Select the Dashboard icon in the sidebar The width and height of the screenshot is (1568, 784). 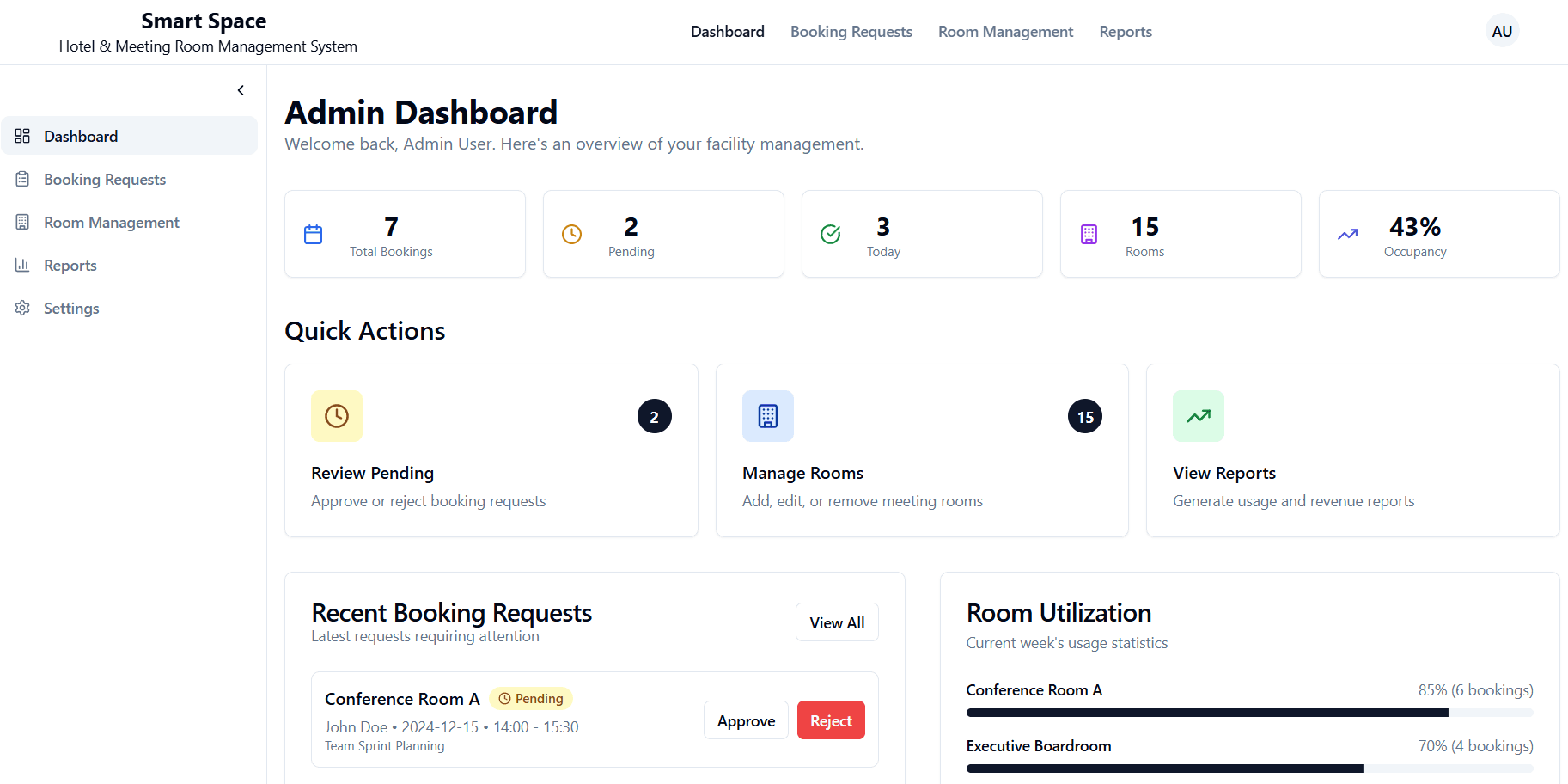[x=22, y=135]
